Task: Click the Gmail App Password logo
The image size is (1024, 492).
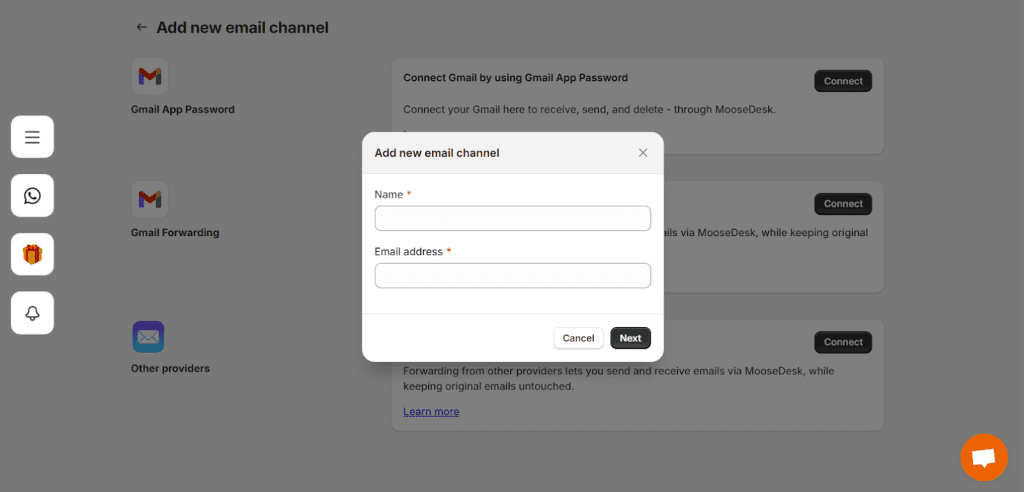Action: click(150, 76)
